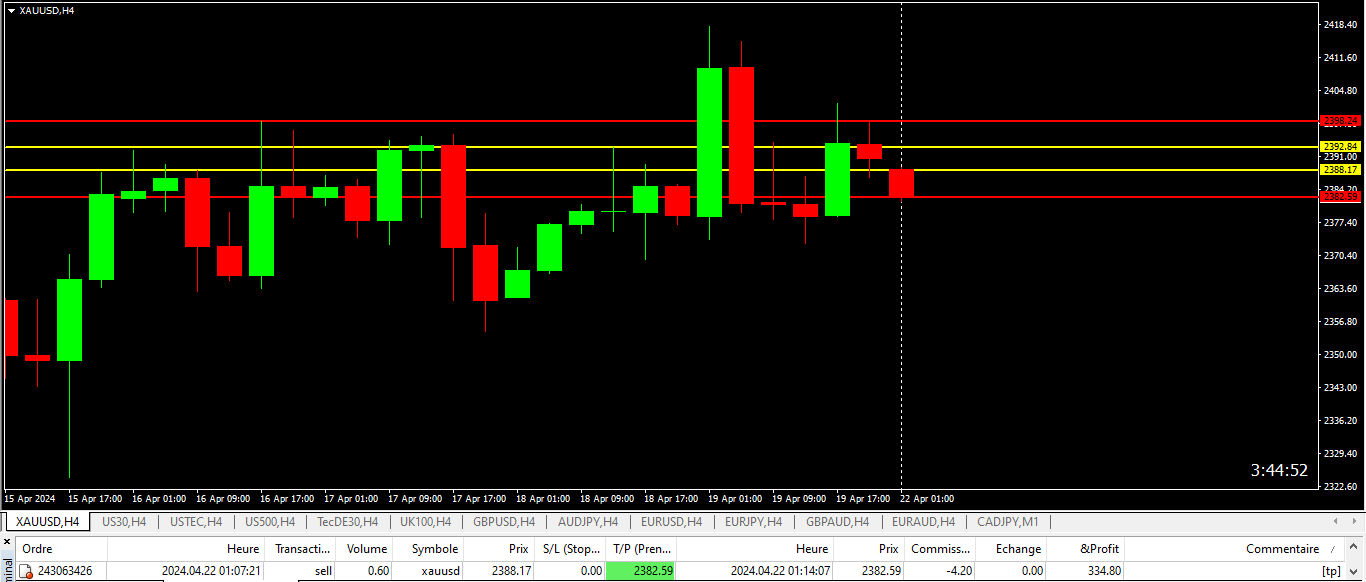The height and width of the screenshot is (582, 1366).
Task: Click the [tp] comment cell
Action: click(1331, 571)
